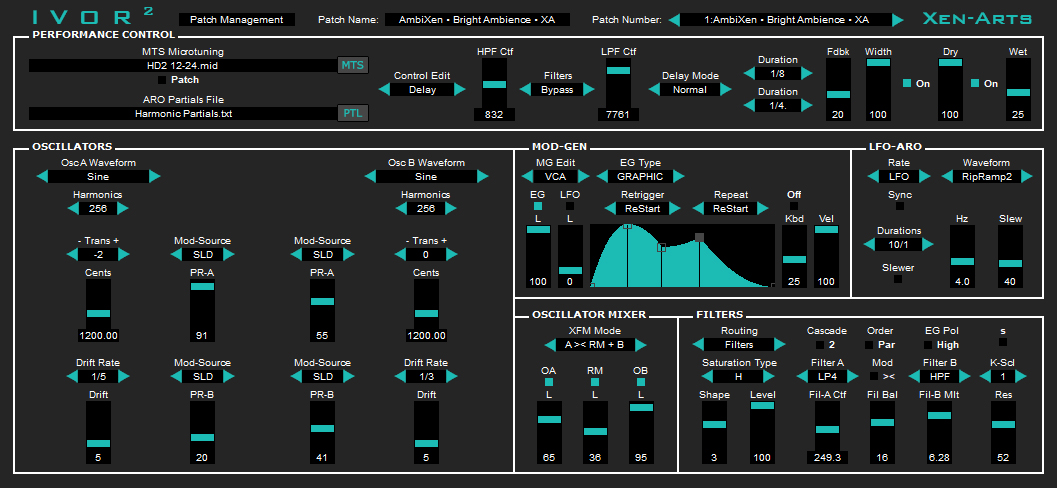Click right arrow on XFM Mode selector

(640, 345)
